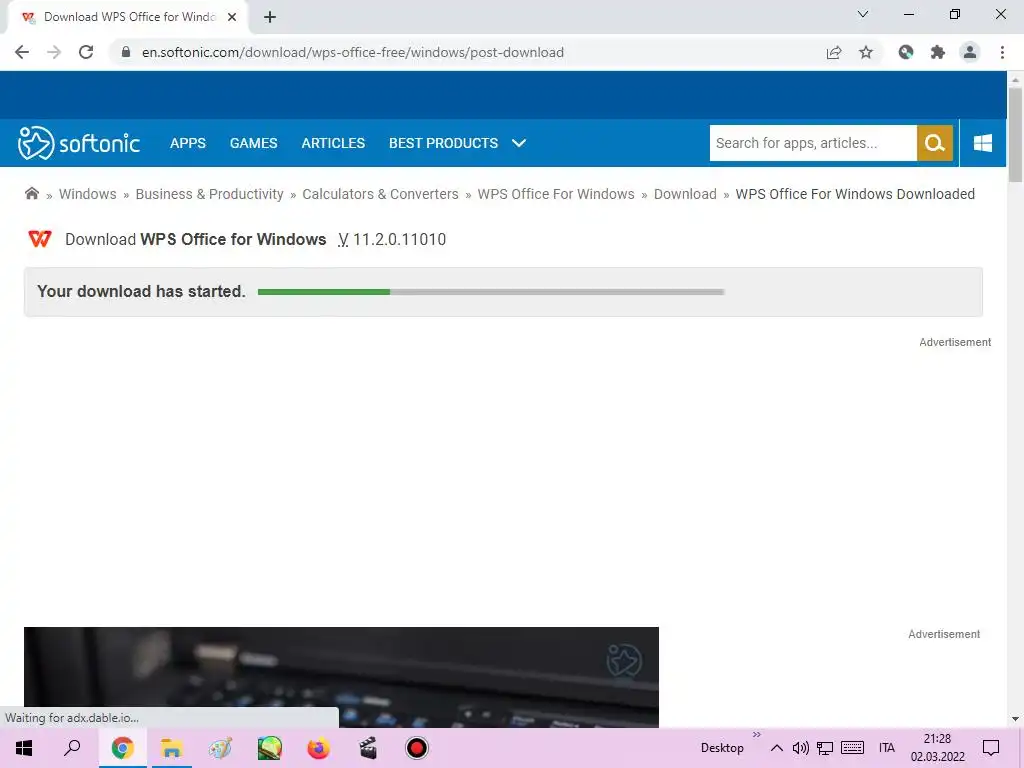1024x768 pixels.
Task: Open the clapperboard video app icon
Action: coord(368,748)
